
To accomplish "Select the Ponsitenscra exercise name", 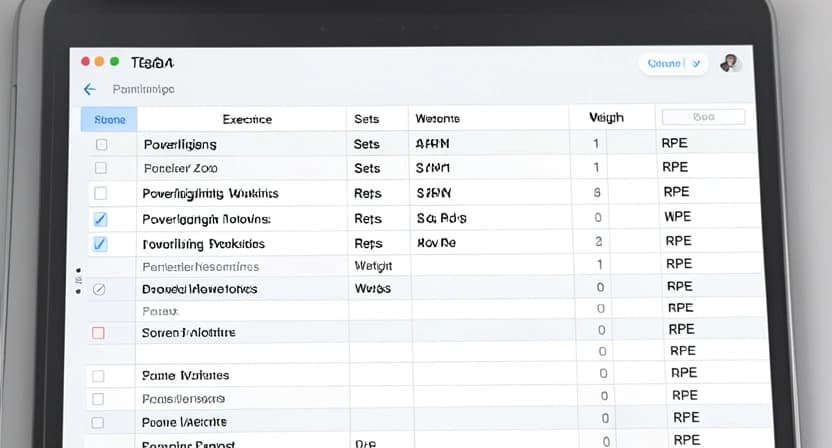I will pyautogui.click(x=183, y=398).
